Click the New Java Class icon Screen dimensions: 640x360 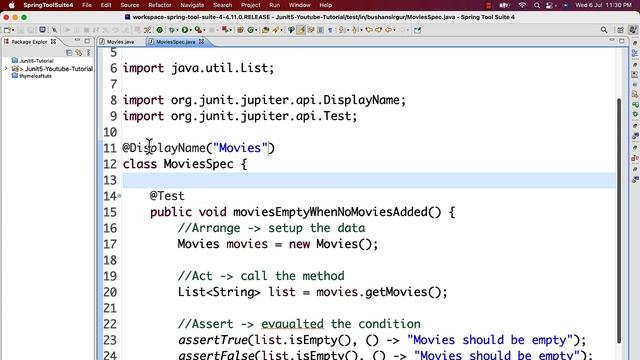pos(251,30)
